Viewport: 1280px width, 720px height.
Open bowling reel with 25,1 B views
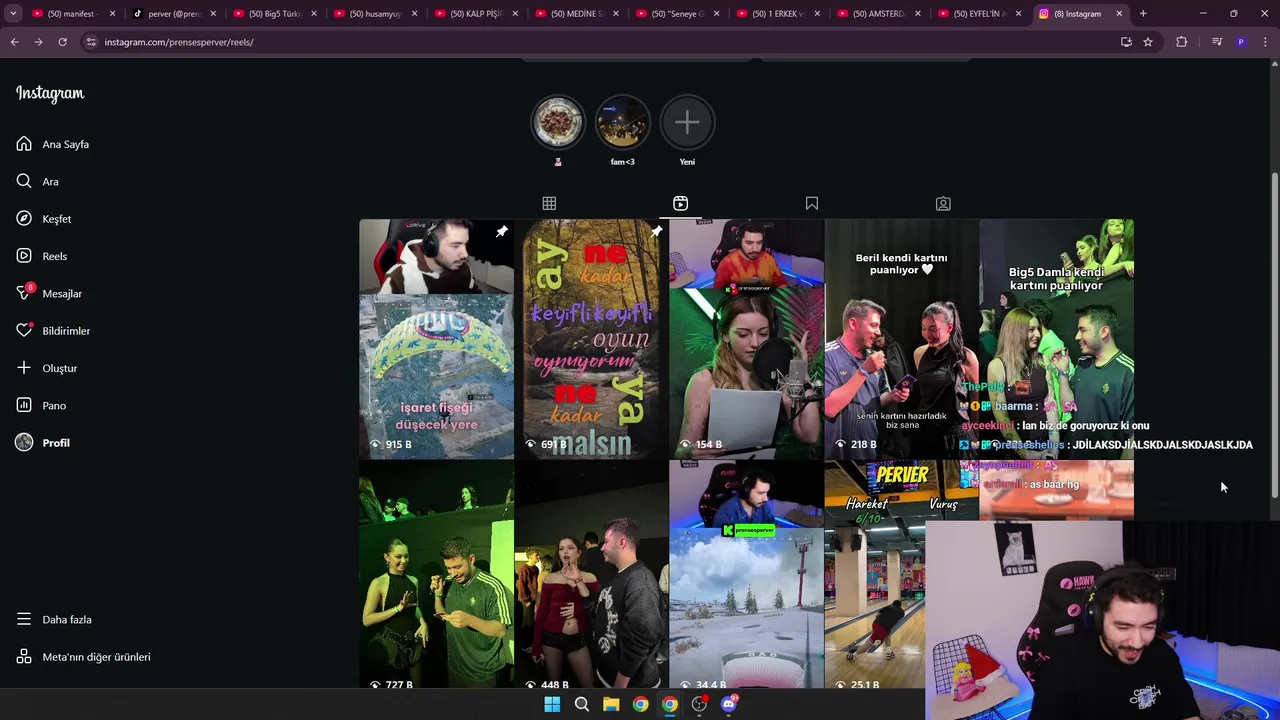point(874,575)
